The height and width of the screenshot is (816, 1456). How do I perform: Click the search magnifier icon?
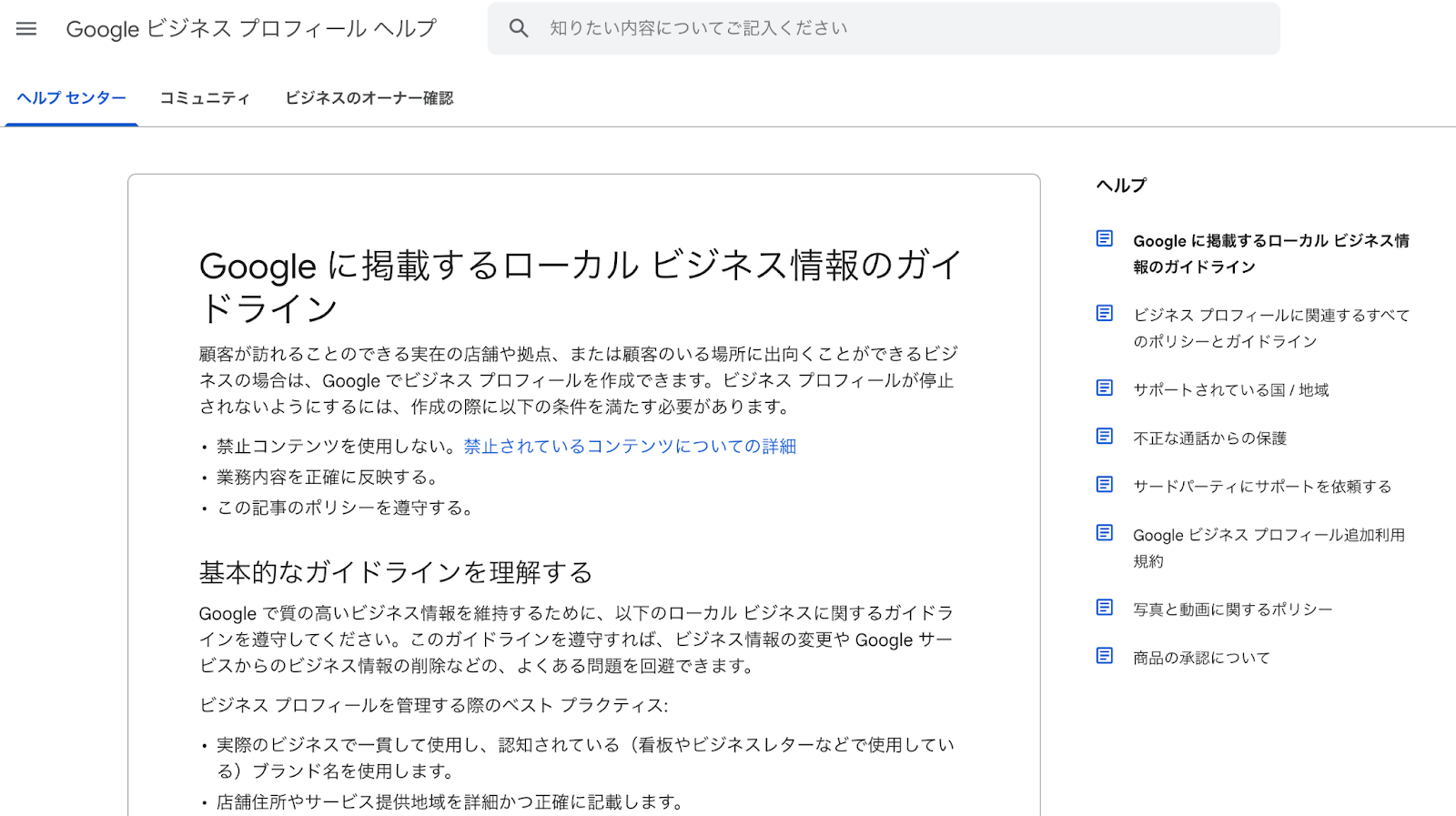(x=519, y=28)
